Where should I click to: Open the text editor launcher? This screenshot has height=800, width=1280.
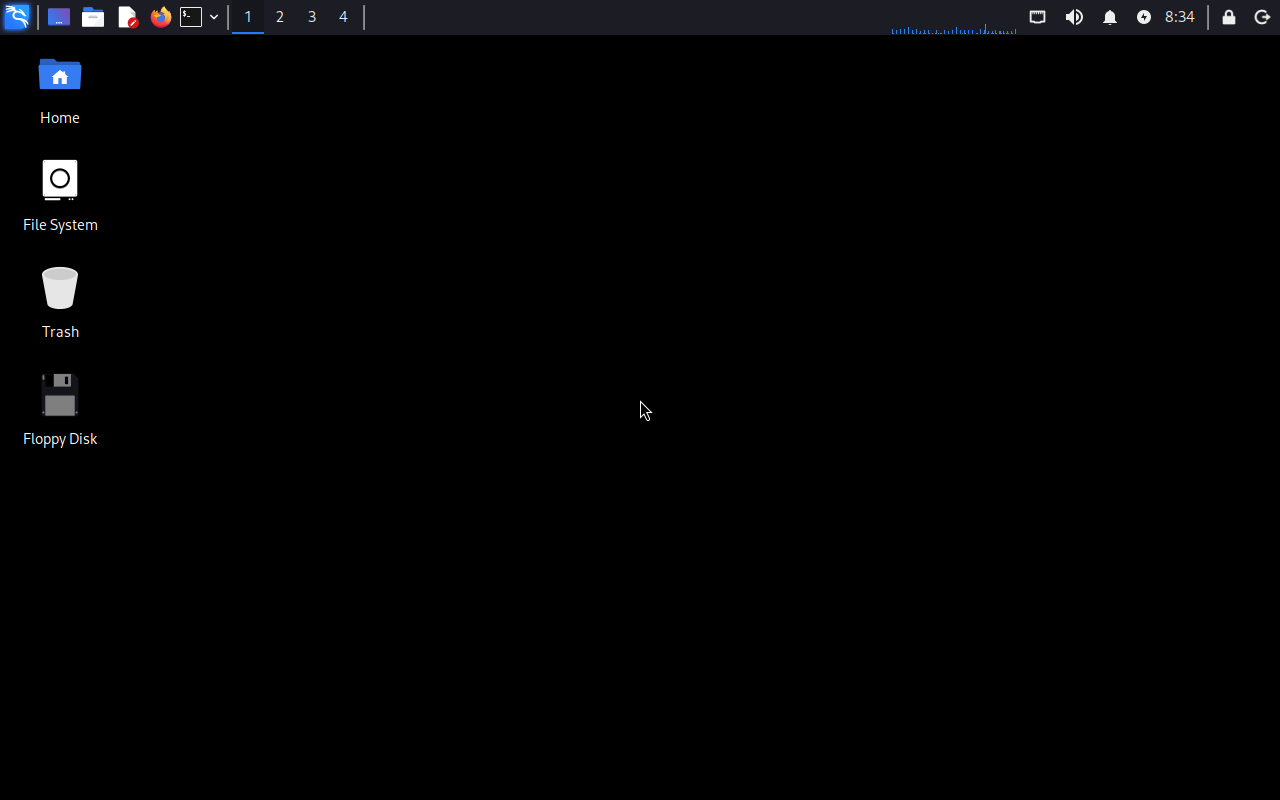click(127, 17)
